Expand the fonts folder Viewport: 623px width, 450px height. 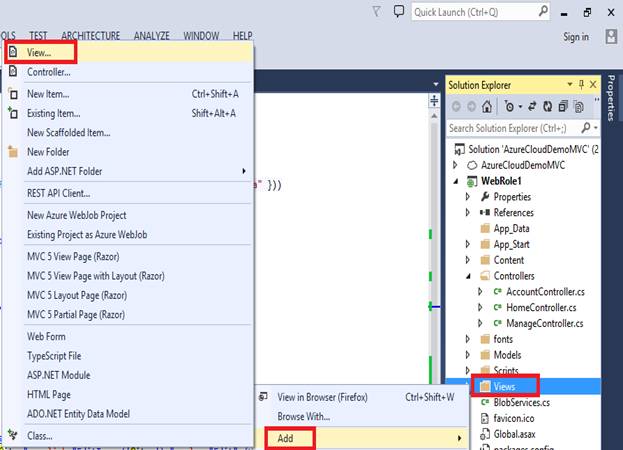[x=468, y=339]
